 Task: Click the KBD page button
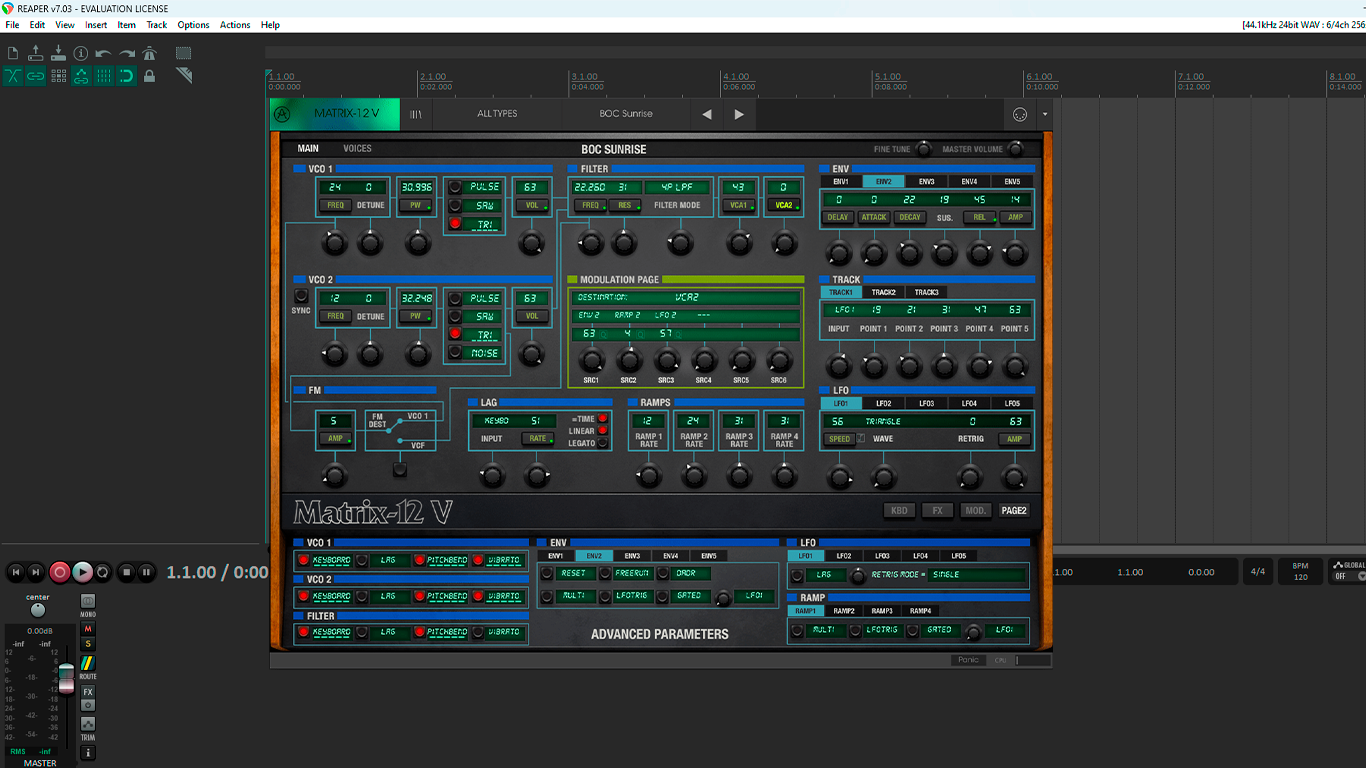click(899, 511)
